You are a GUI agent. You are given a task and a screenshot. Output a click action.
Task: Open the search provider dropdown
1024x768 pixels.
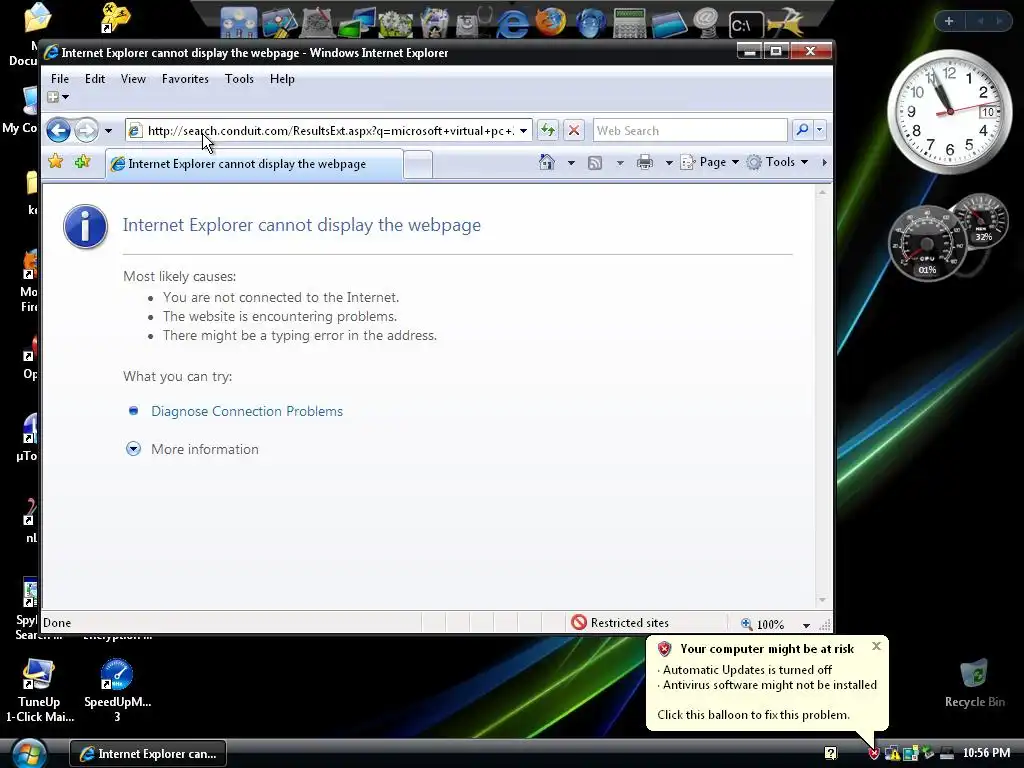tap(820, 130)
